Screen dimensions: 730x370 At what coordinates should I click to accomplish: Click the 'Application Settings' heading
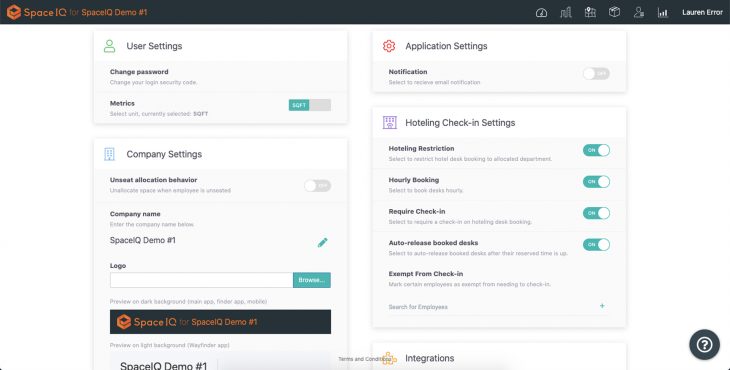coord(446,46)
